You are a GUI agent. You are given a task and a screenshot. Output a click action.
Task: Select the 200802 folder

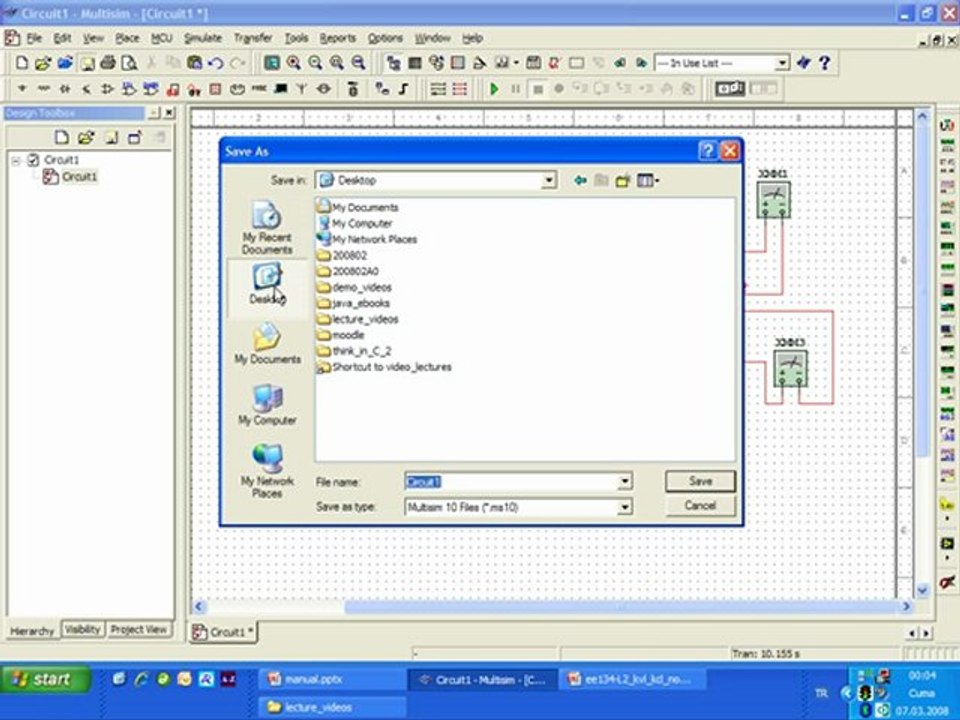tap(342, 255)
